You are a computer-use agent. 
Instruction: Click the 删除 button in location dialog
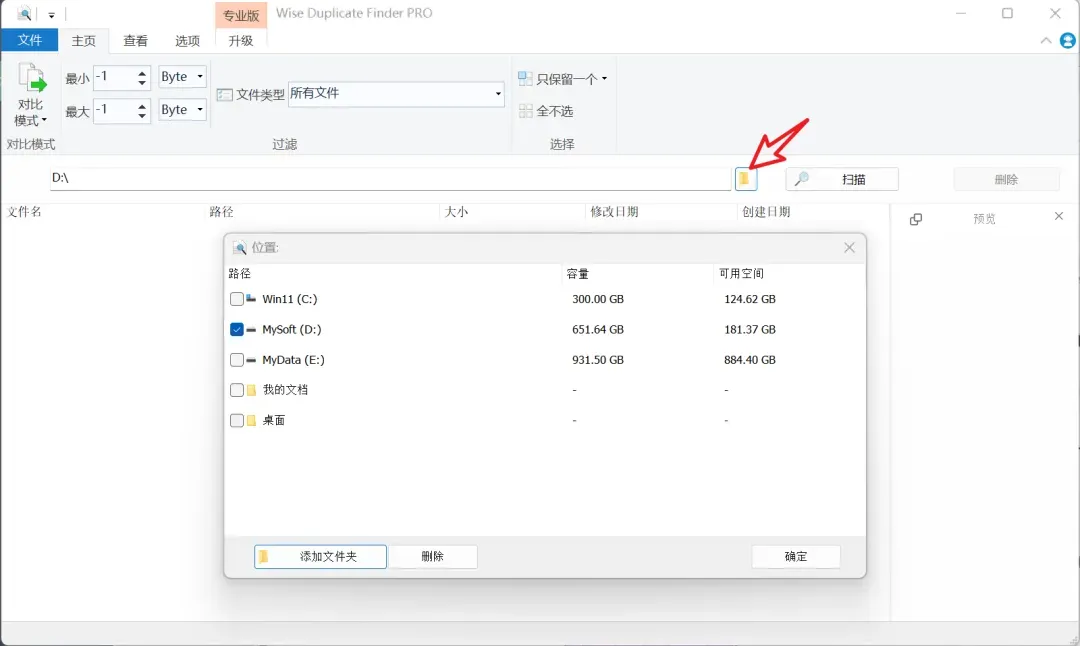click(x=433, y=556)
